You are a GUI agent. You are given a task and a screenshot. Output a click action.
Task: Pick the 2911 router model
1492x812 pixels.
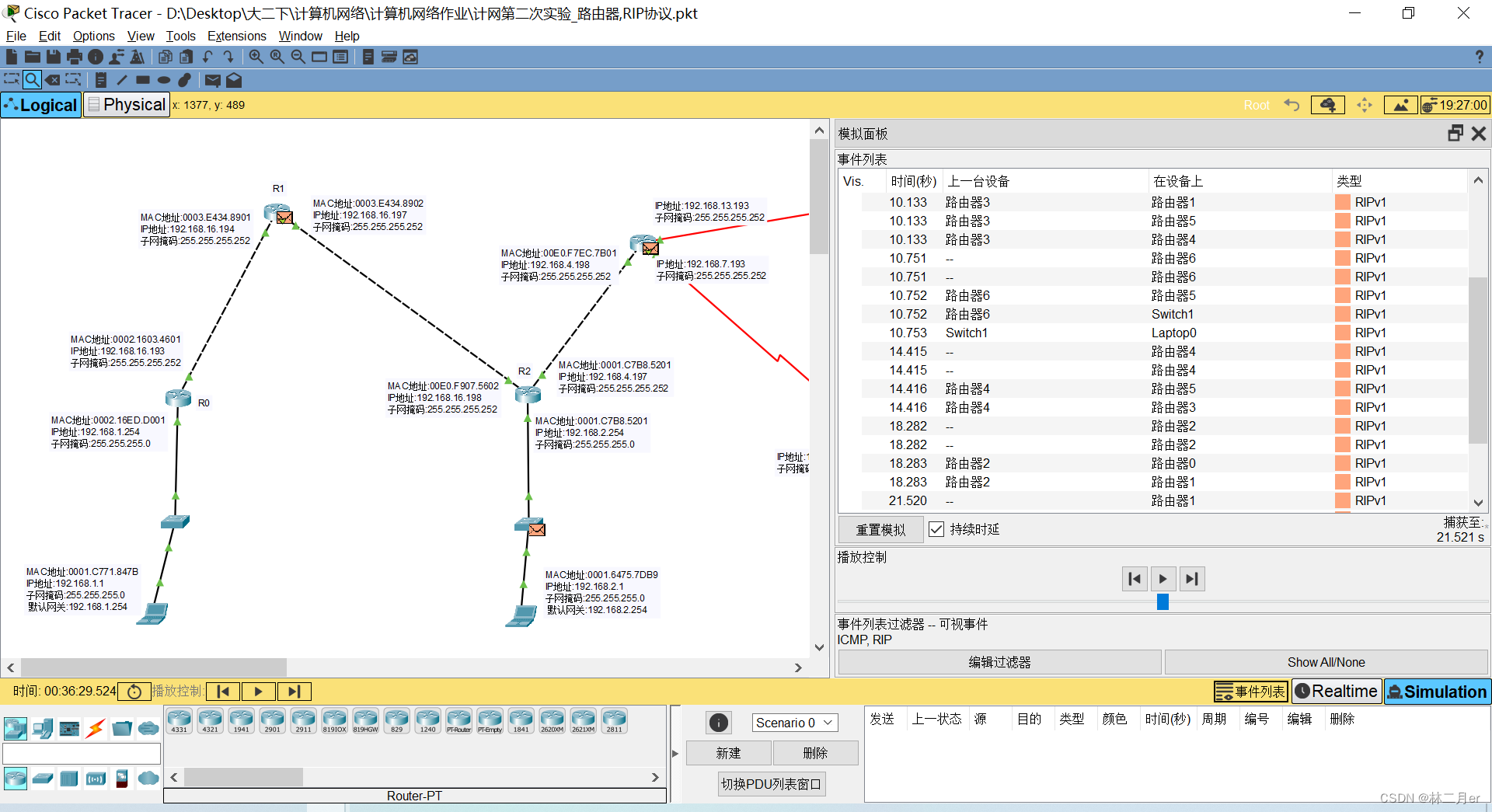(303, 721)
